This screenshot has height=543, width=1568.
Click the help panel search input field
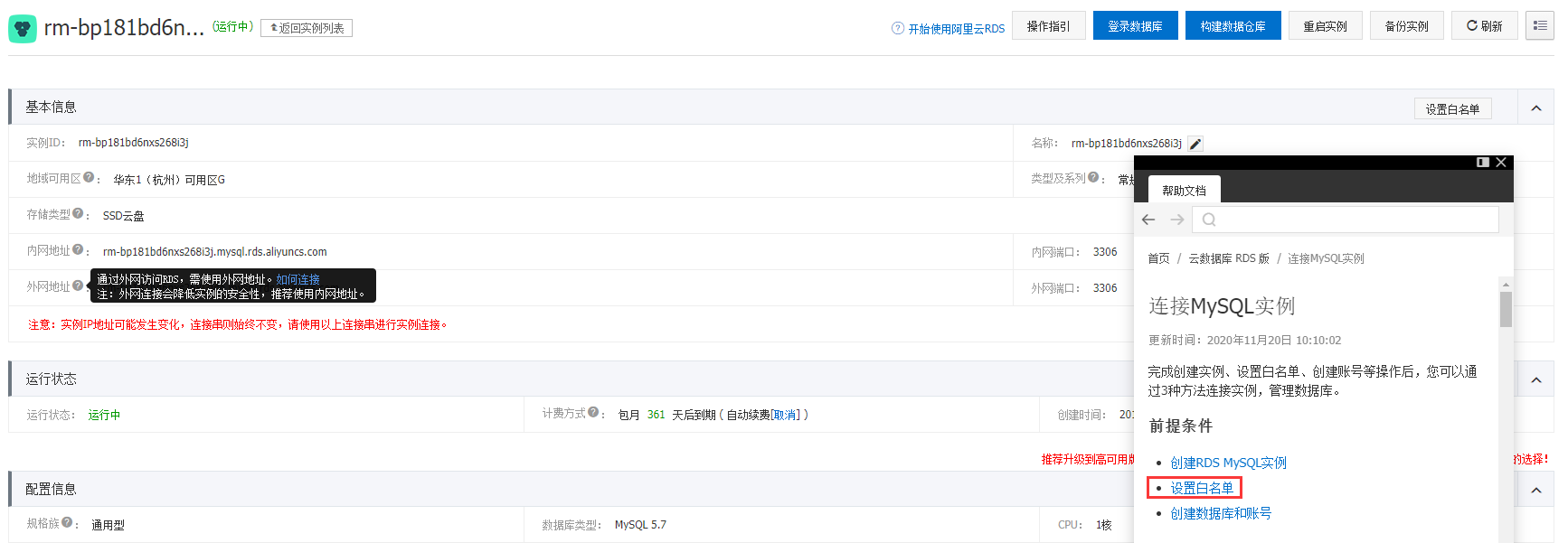[1346, 220]
